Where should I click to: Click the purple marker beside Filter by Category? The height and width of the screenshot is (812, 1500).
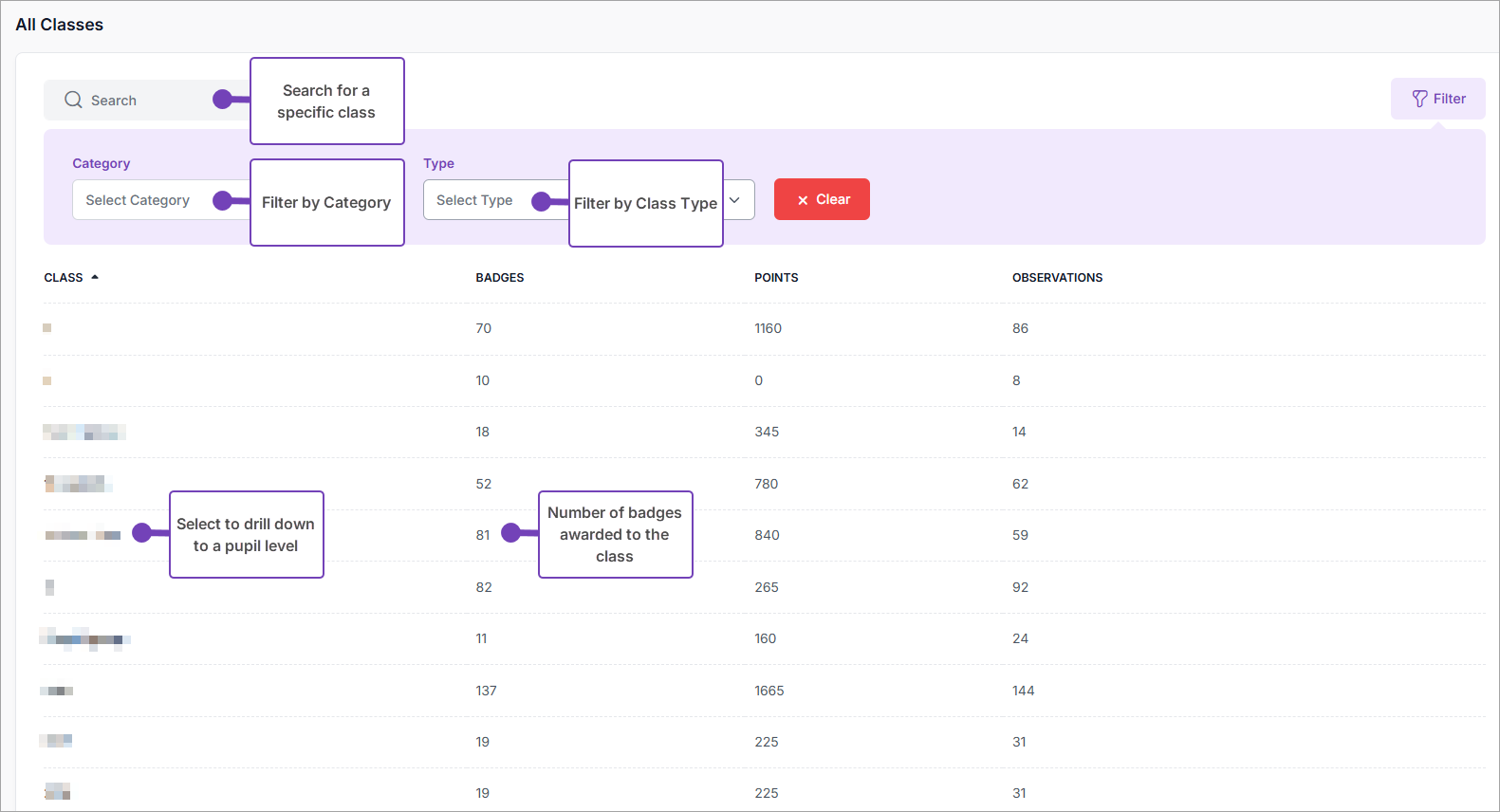point(223,200)
